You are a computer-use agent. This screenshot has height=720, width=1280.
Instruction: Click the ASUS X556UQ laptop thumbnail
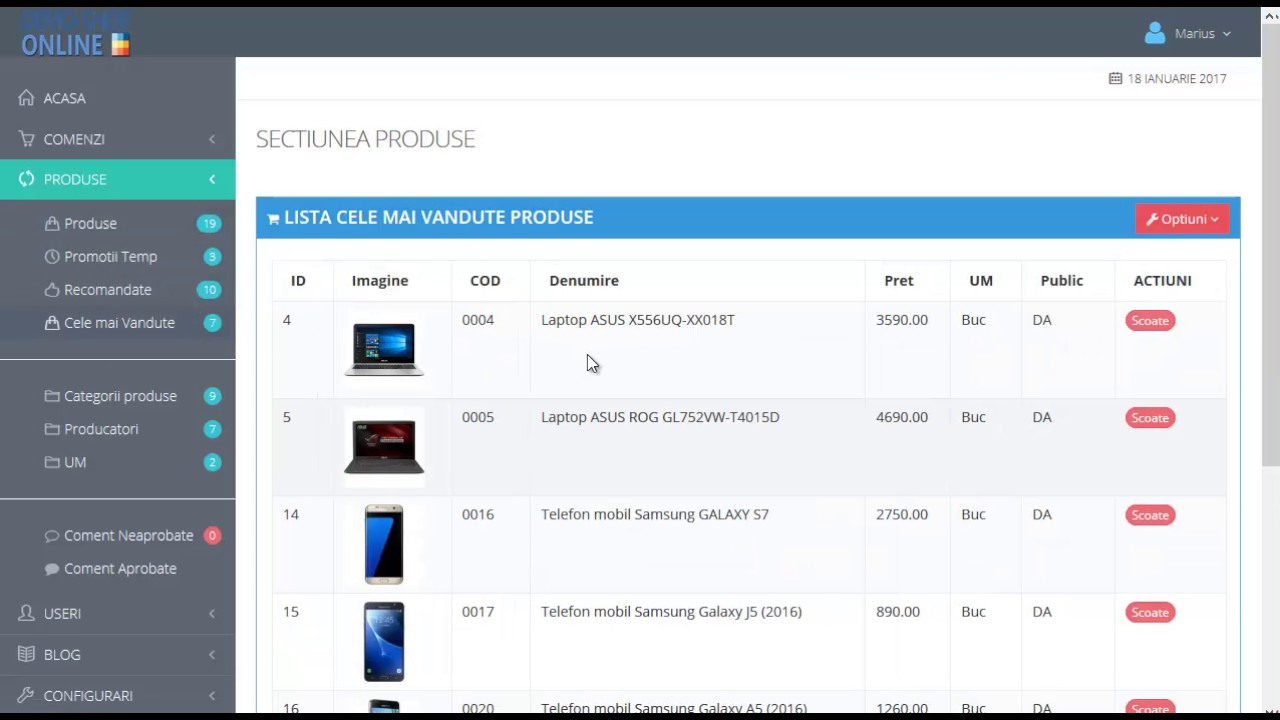(x=384, y=349)
